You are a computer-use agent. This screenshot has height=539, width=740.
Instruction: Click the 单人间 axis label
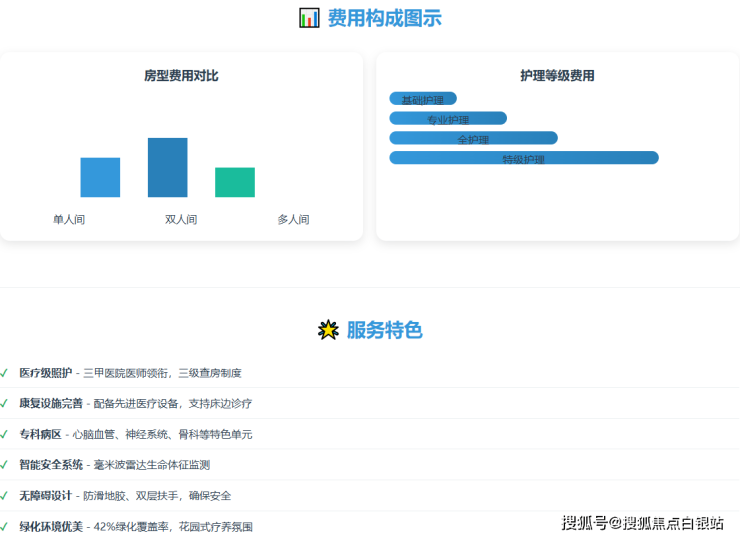pos(69,219)
